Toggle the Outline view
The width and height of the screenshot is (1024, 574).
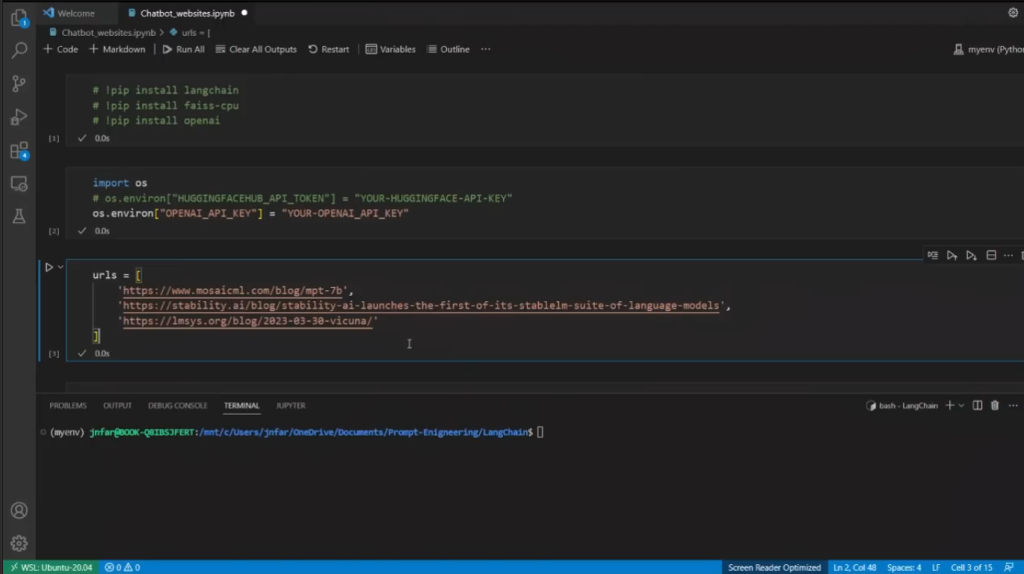tap(448, 49)
